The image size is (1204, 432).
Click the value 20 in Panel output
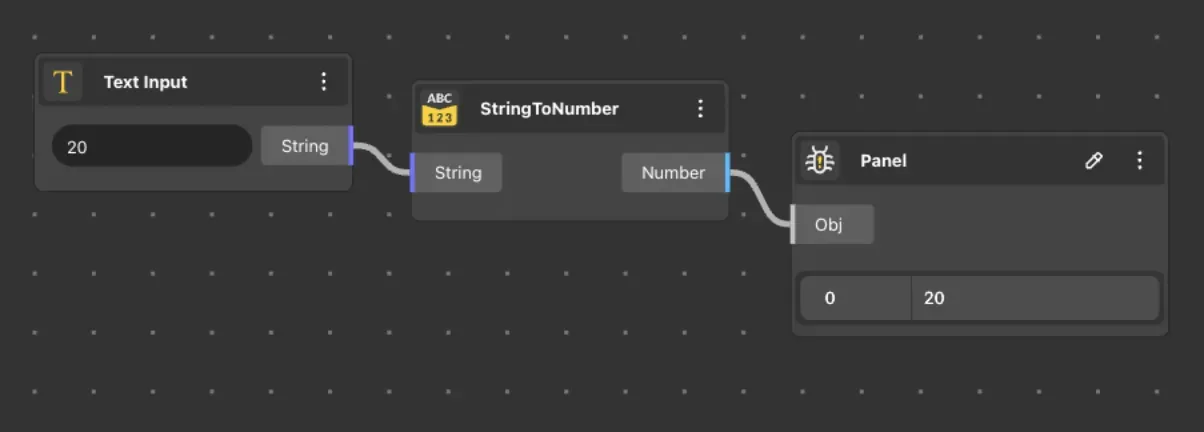pos(1035,298)
